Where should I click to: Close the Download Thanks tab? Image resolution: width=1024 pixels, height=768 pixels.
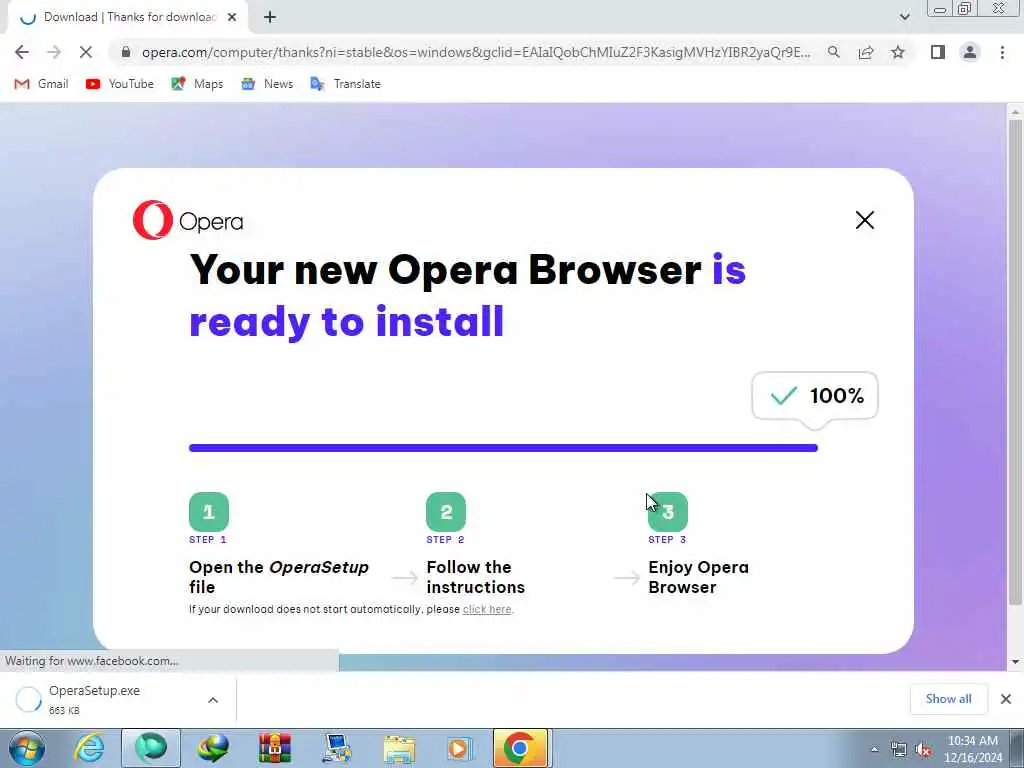click(232, 18)
